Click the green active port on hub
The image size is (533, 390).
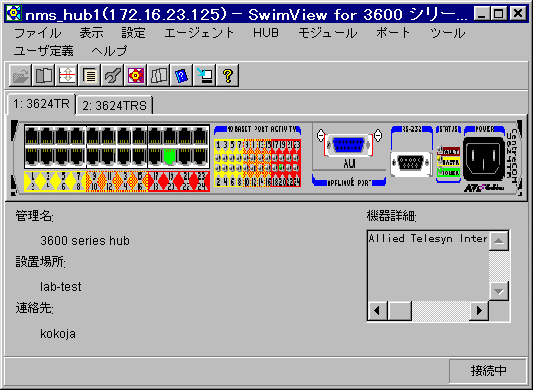click(169, 156)
